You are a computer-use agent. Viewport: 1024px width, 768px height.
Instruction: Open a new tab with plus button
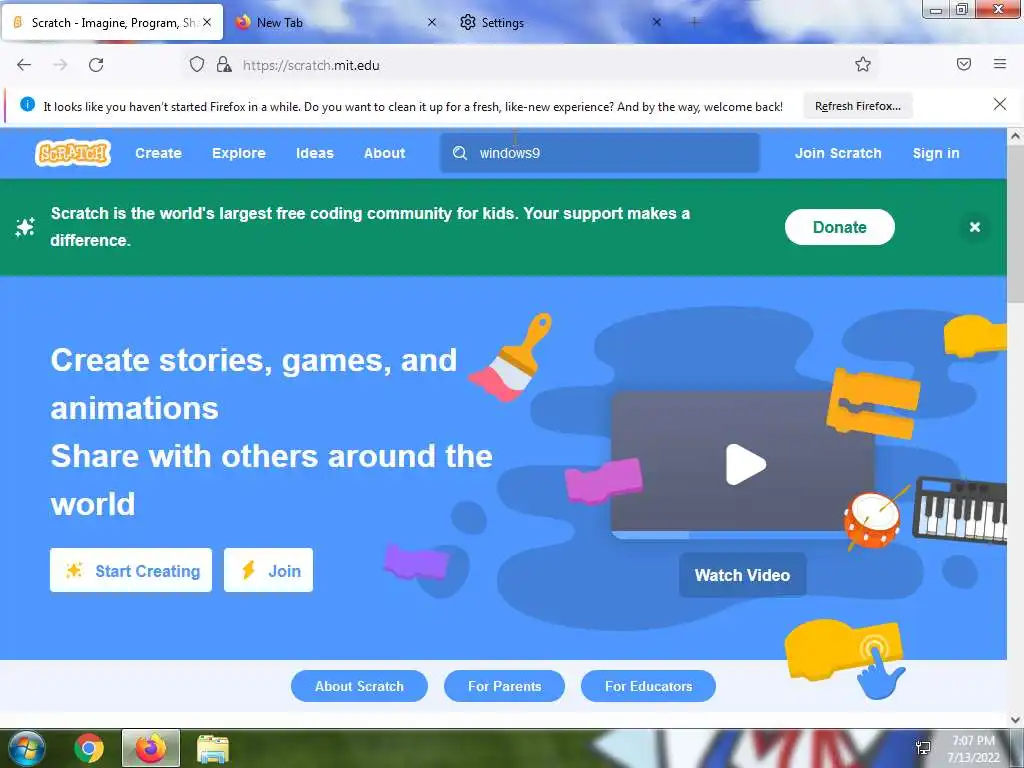694,22
